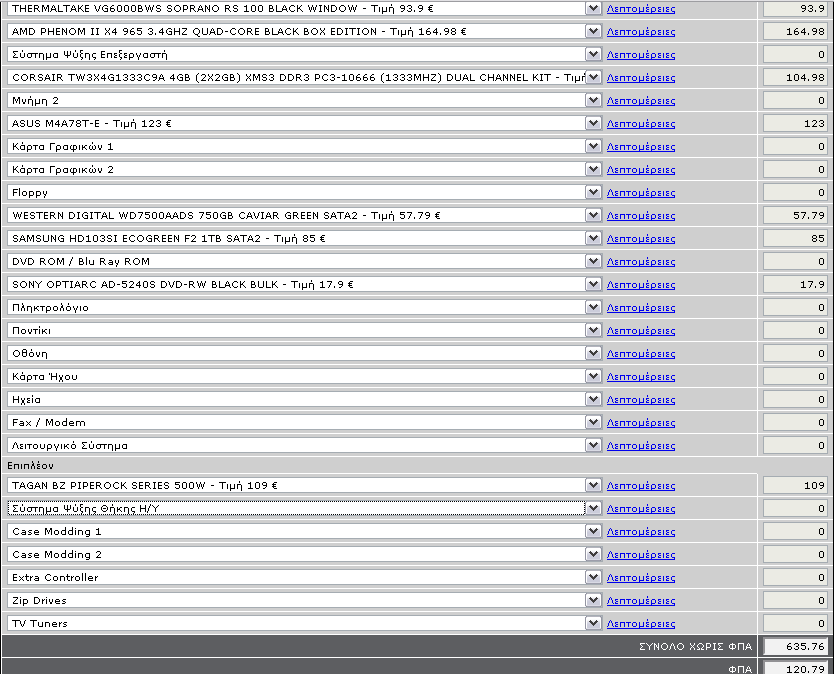Viewport: 834px width, 674px height.
Task: Open the AMD PHENOM II X4 965 dropdown
Action: click(304, 31)
